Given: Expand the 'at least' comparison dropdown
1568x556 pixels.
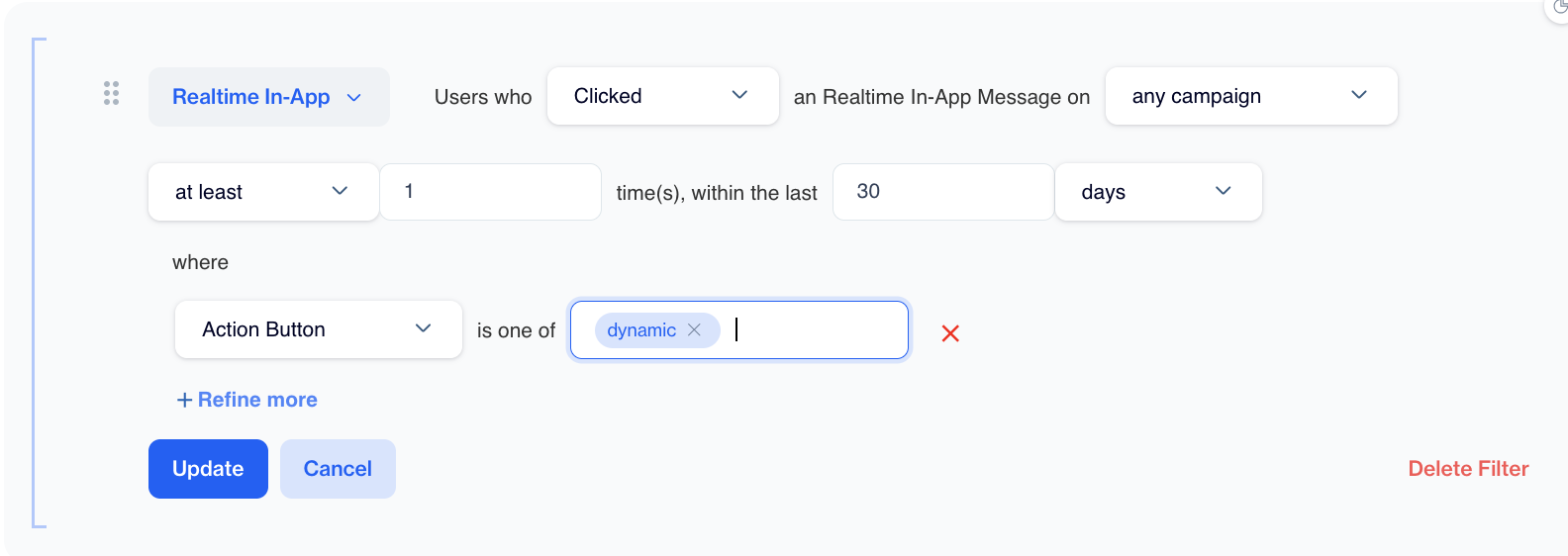Looking at the screenshot, I should (x=262, y=192).
